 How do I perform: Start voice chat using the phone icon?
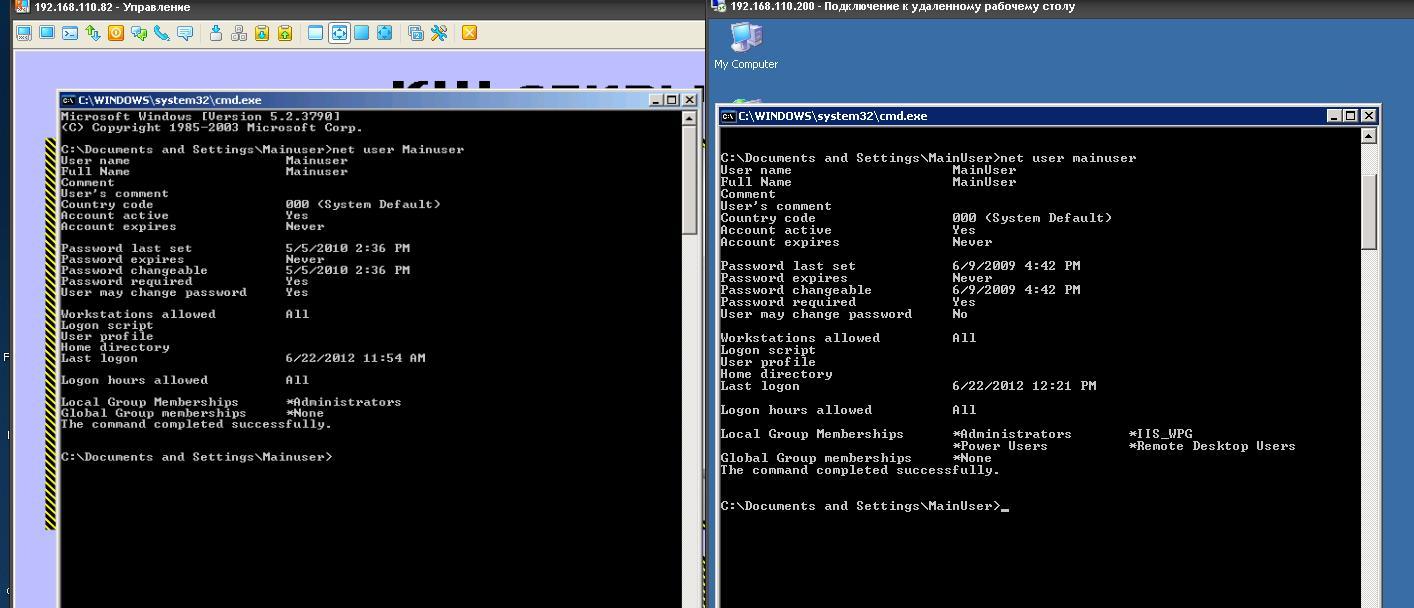pyautogui.click(x=162, y=33)
